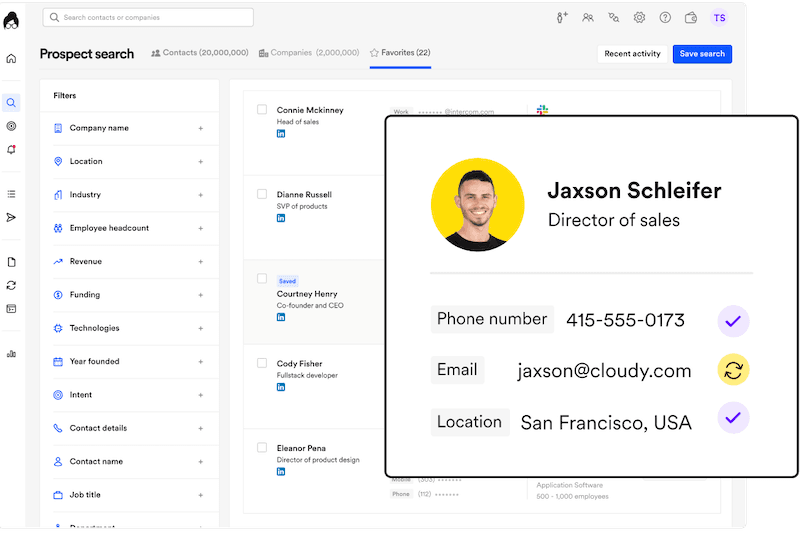Screen dimensions: 800x535
Task: Check the box for Connie Mckinney
Action: [262, 109]
